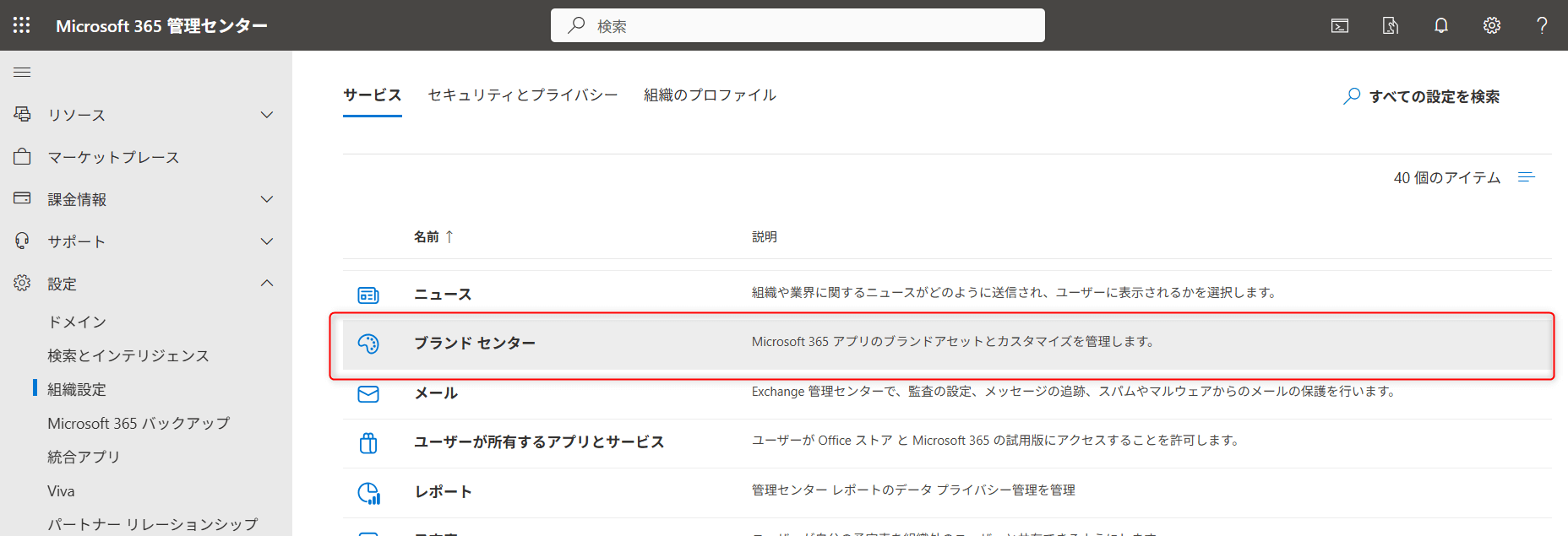This screenshot has height=536, width=1568.
Task: Open パートナー リレーションシップ in sidebar
Action: click(x=153, y=524)
